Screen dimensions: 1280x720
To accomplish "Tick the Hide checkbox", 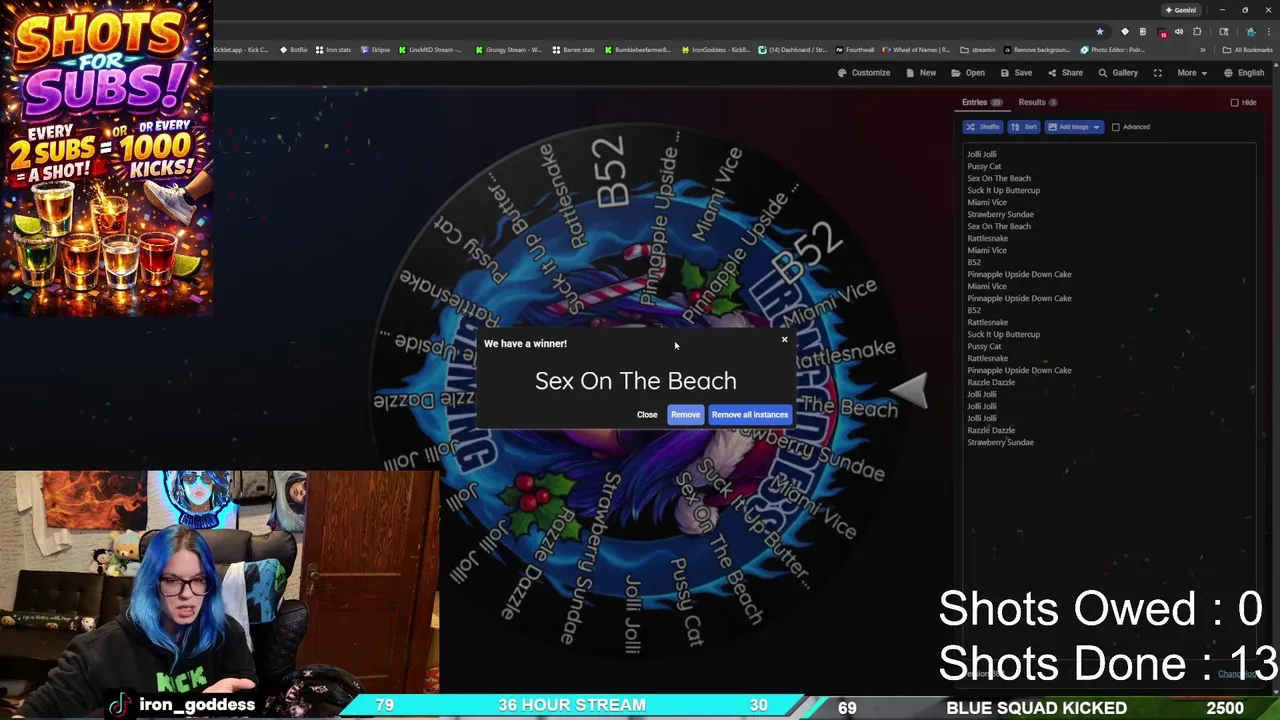I will [1235, 103].
